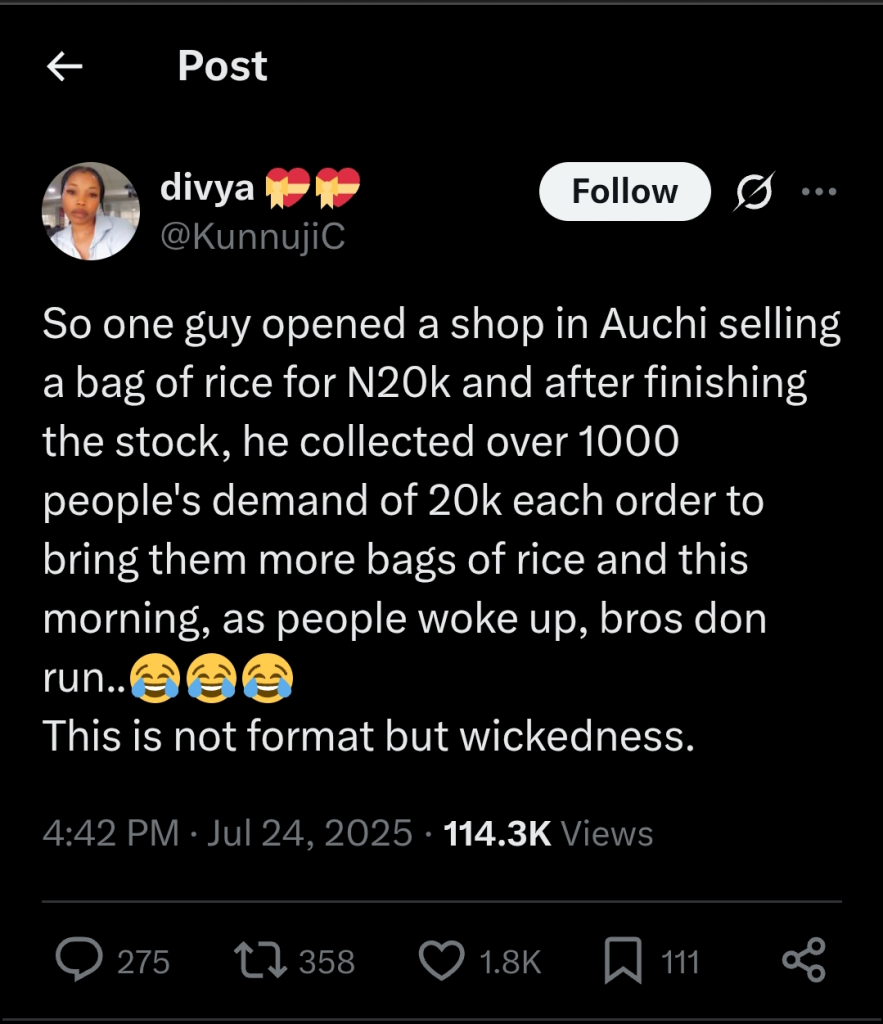Click the 358 reposts count
Screen dimensions: 883x1024
coord(327,962)
